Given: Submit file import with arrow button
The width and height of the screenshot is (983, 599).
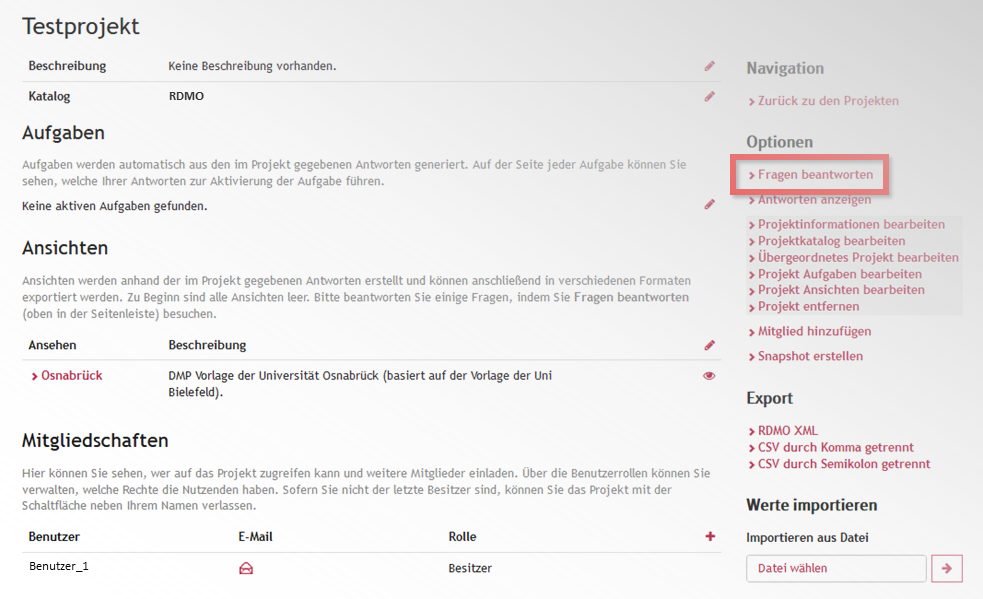Looking at the screenshot, I should [946, 569].
